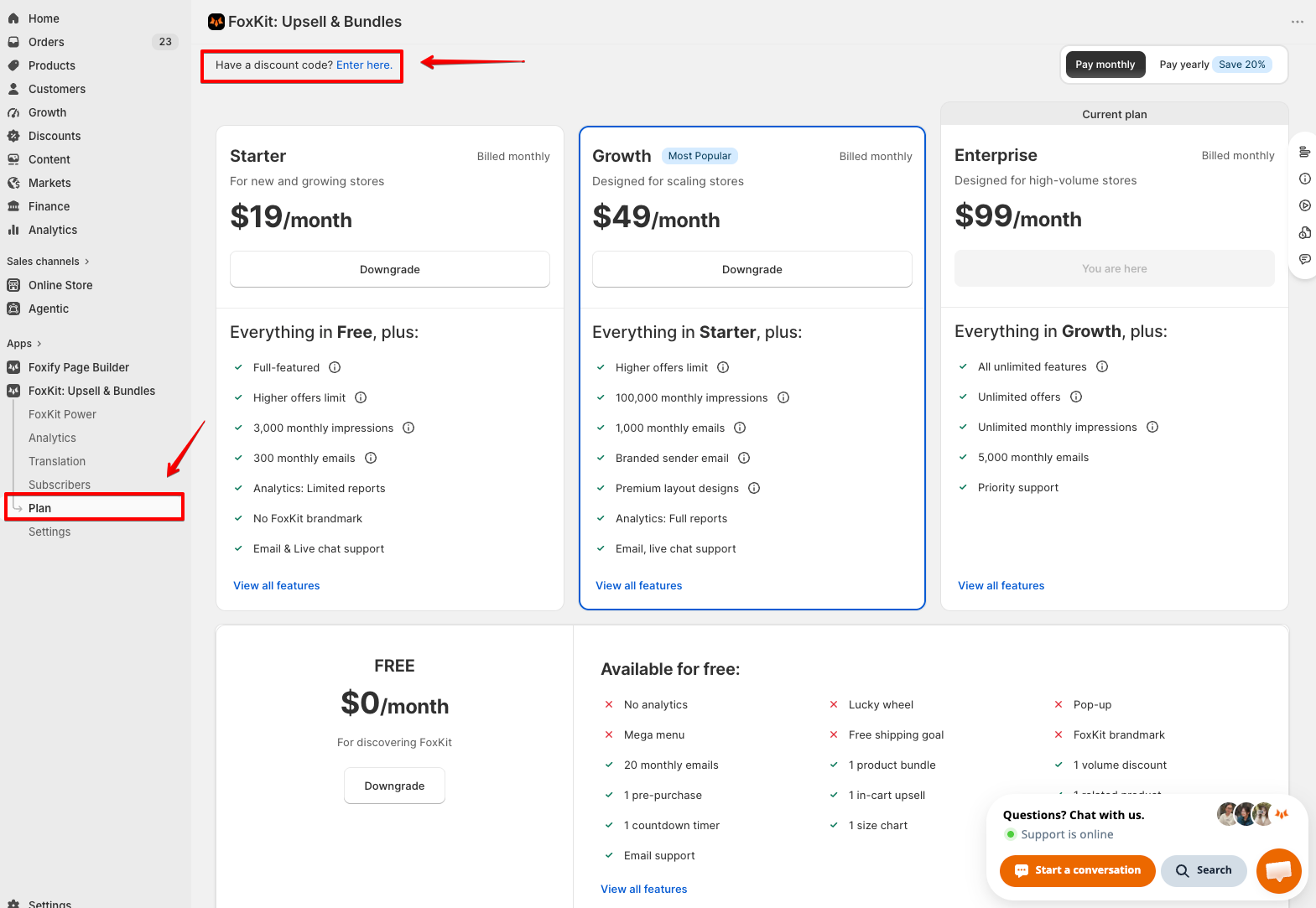Click the three-dots menu at top right
This screenshot has height=908, width=1316.
[1298, 22]
